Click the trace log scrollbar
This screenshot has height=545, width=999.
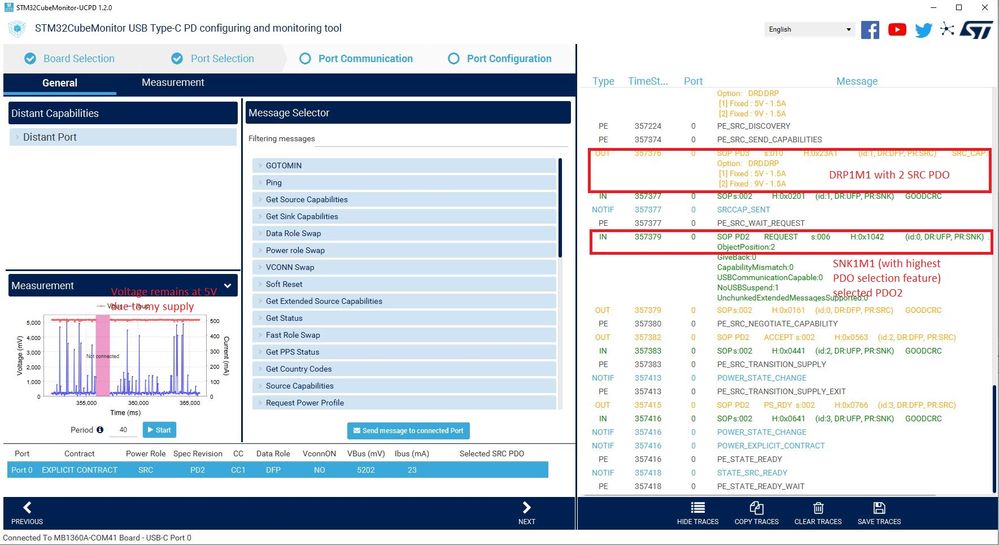pos(994,439)
